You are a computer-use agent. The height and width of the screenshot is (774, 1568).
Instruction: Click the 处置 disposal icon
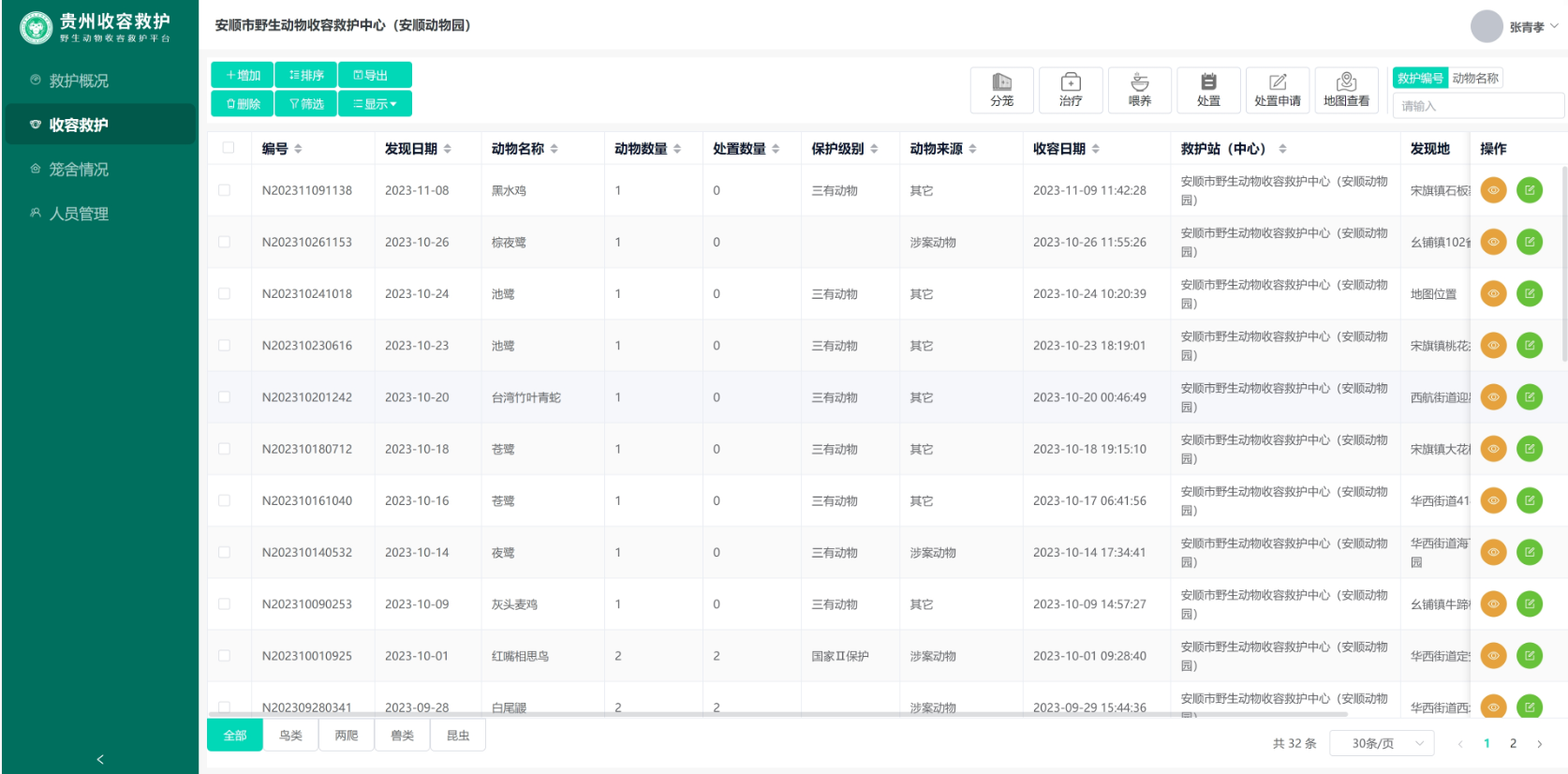point(1208,90)
